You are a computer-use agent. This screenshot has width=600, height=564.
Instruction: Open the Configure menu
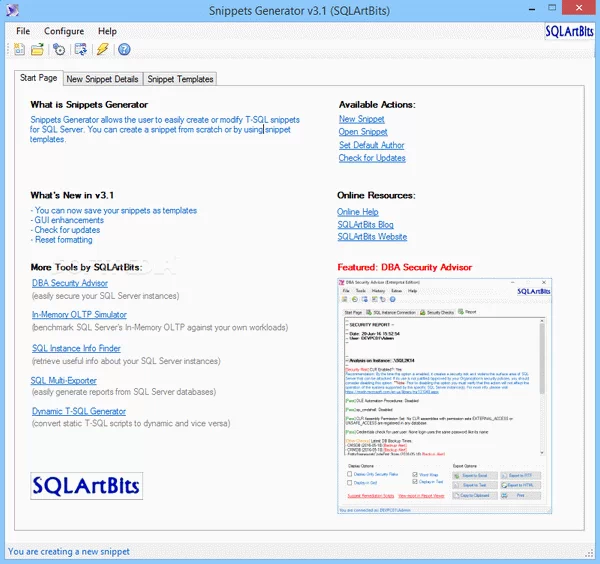tap(64, 31)
